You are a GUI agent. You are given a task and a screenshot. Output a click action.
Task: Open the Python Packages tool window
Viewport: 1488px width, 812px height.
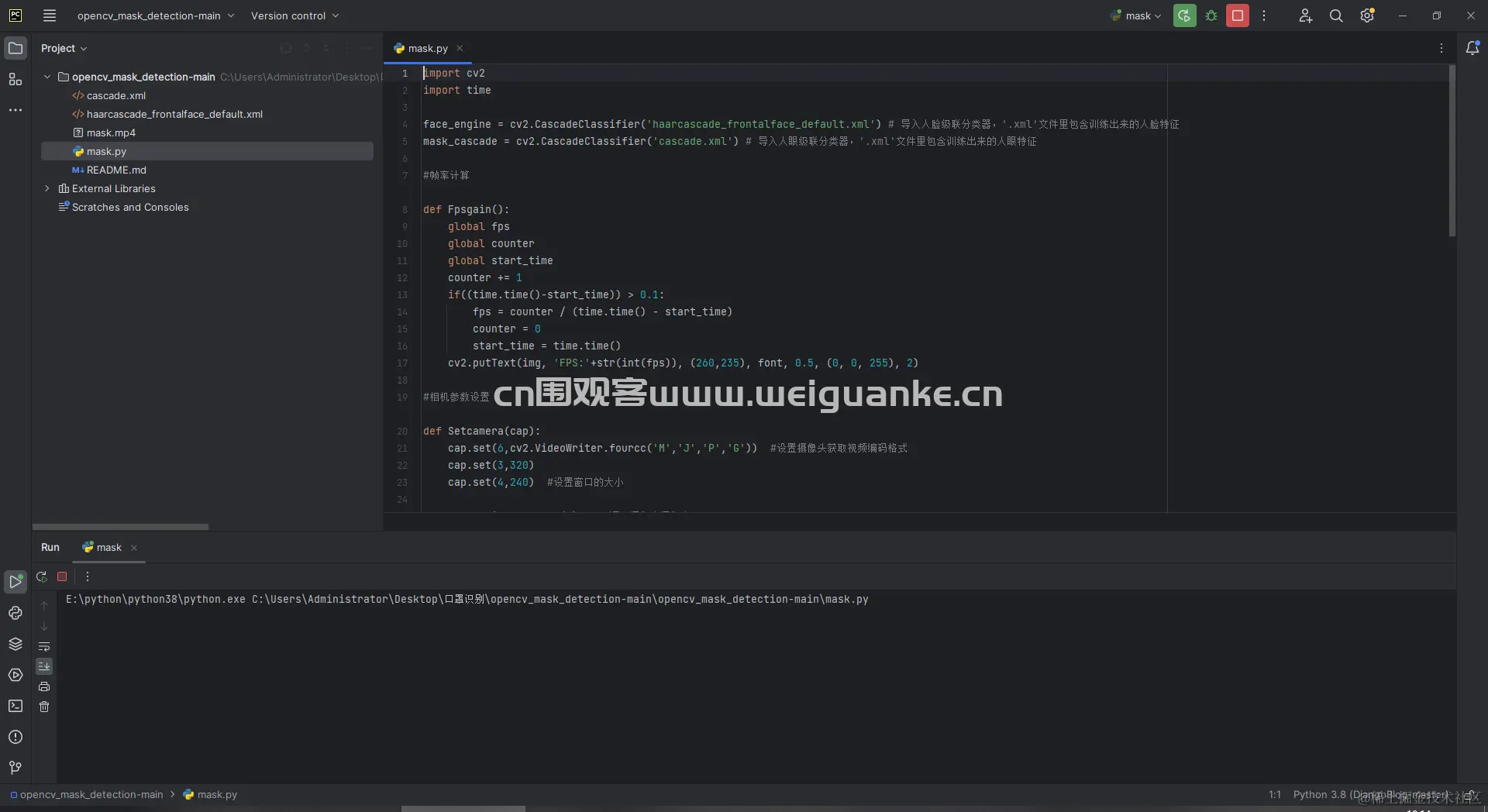15,644
